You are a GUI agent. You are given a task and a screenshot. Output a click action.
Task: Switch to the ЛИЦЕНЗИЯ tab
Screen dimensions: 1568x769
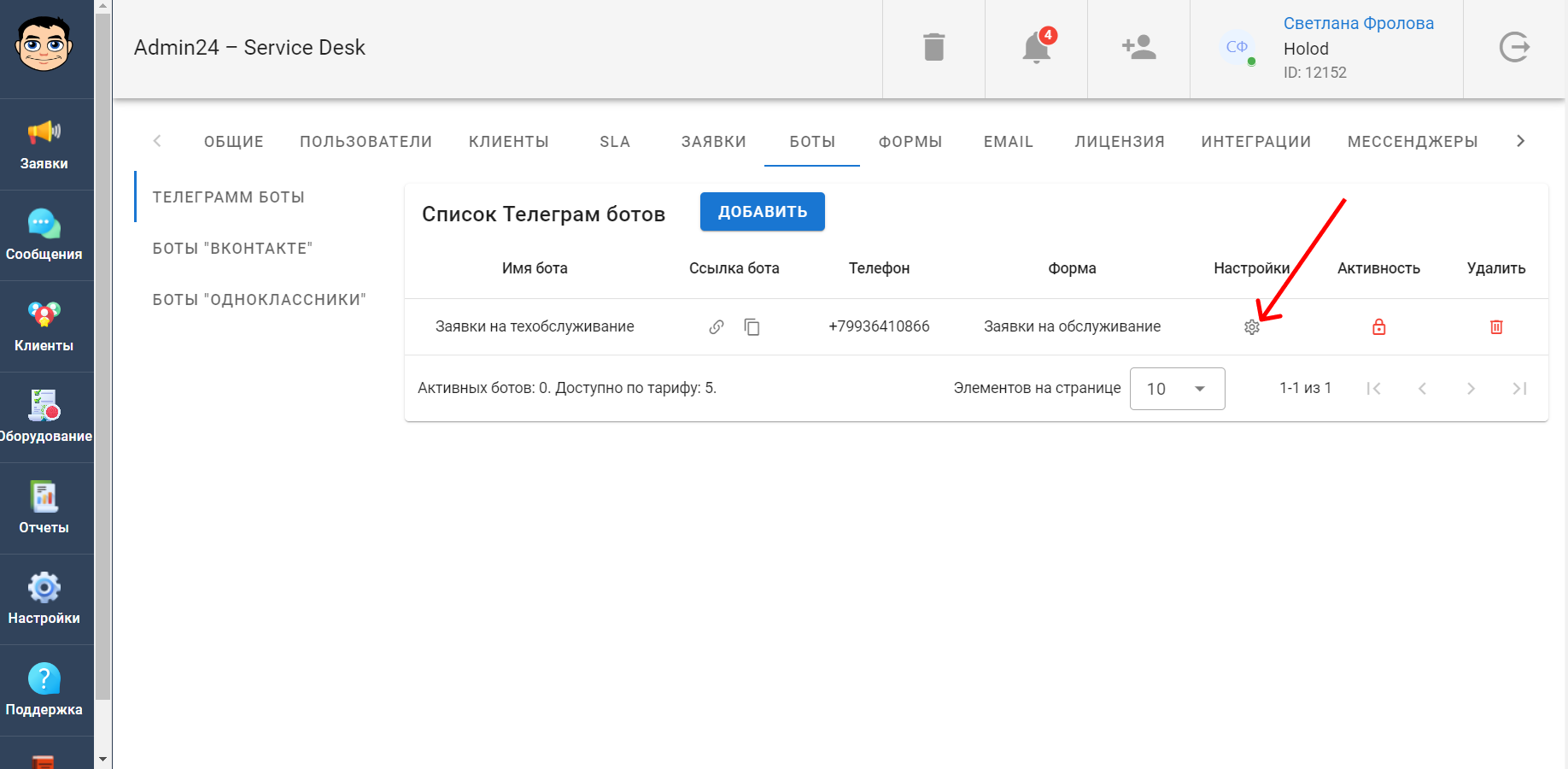[x=1120, y=142]
